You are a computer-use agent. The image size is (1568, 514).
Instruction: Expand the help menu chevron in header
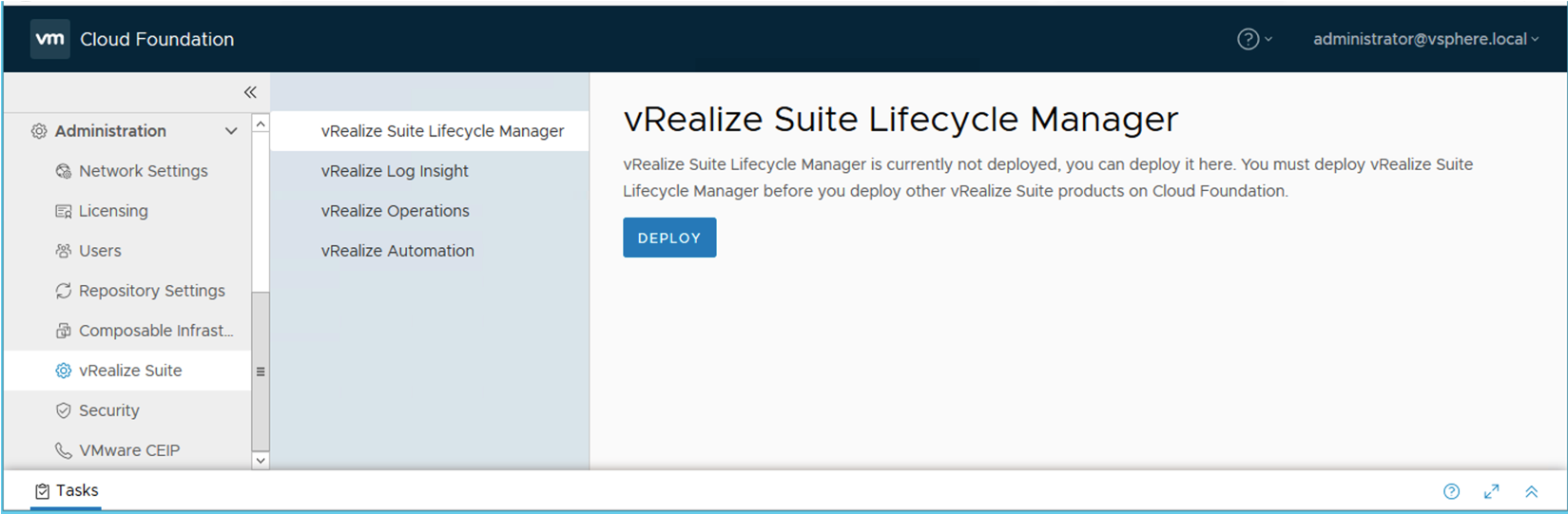click(x=1268, y=40)
